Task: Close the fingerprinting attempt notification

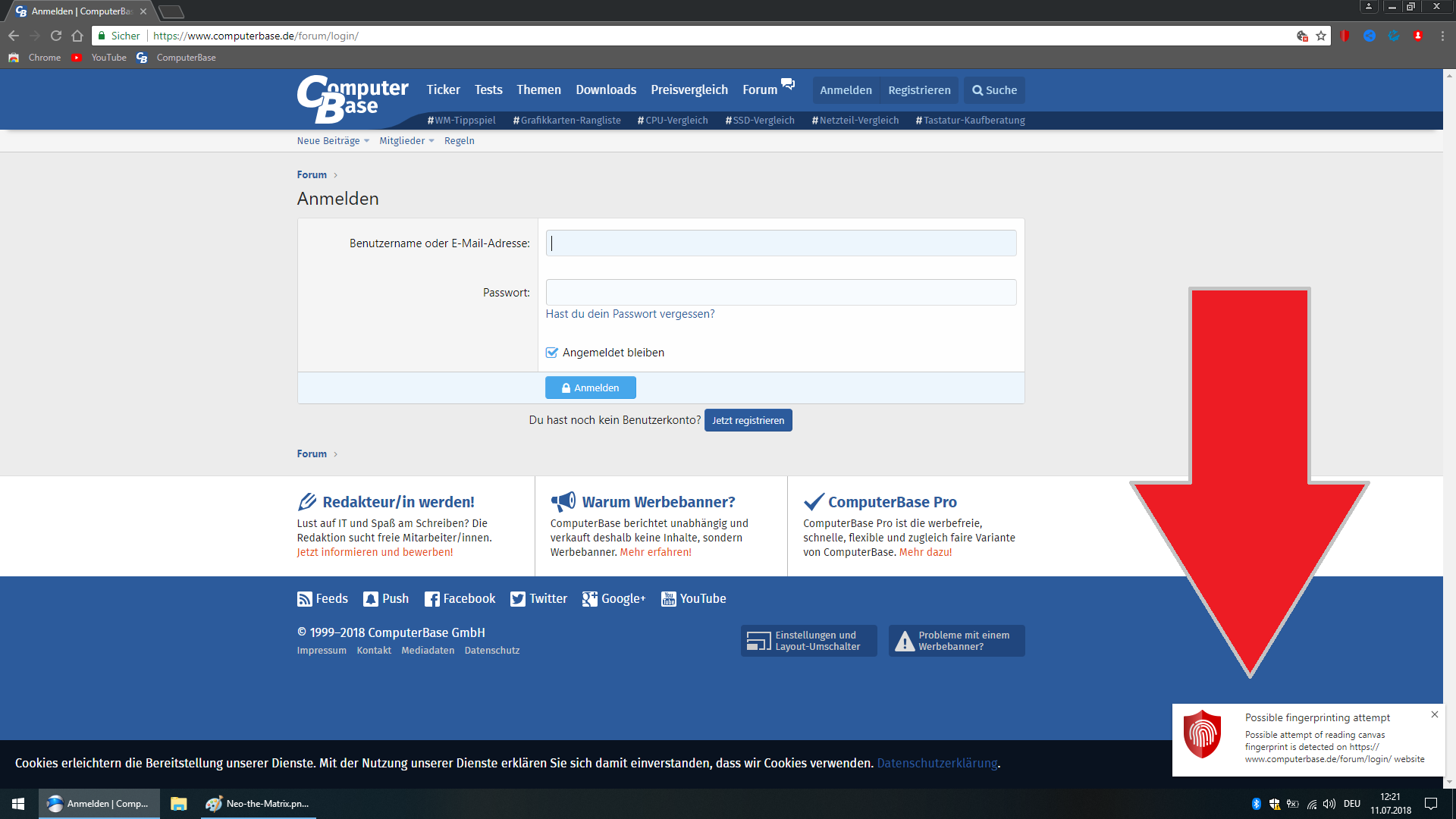Action: [x=1434, y=714]
